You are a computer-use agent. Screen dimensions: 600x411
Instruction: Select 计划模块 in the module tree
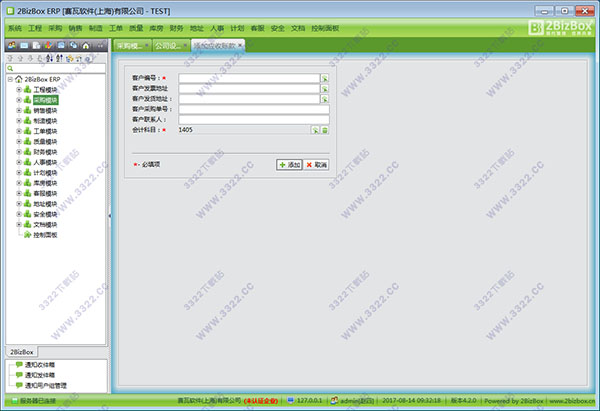coord(45,173)
